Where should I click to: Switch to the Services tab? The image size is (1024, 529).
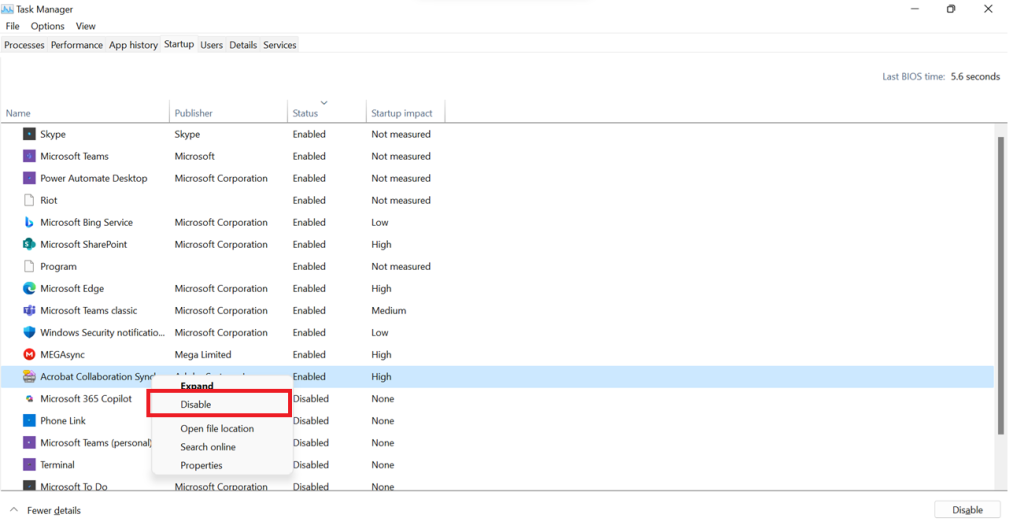click(x=280, y=45)
